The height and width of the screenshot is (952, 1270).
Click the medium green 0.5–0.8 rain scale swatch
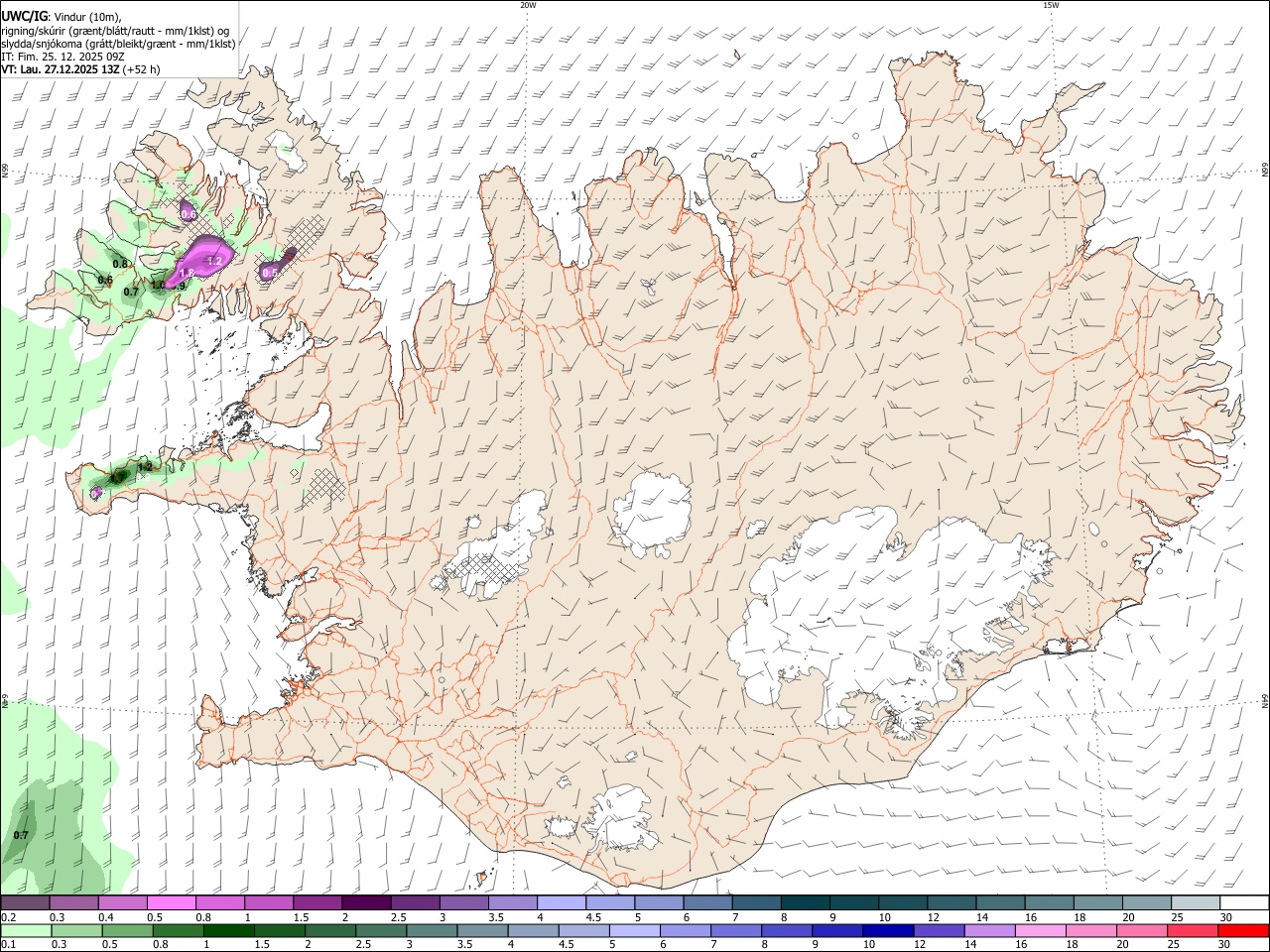pyautogui.click(x=128, y=930)
